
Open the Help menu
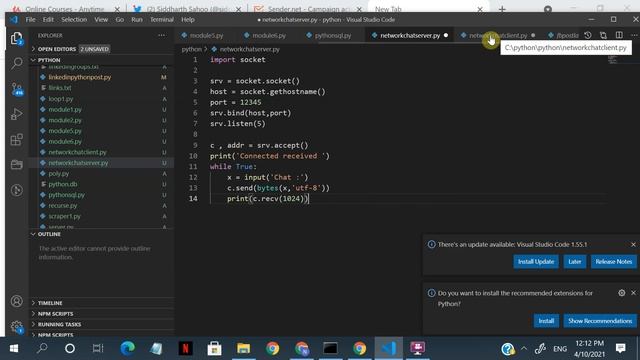point(188,19)
